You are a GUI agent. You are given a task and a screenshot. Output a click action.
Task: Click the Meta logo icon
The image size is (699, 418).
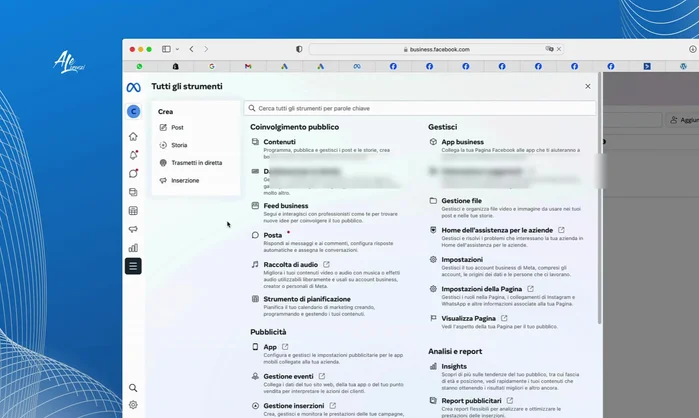133,87
